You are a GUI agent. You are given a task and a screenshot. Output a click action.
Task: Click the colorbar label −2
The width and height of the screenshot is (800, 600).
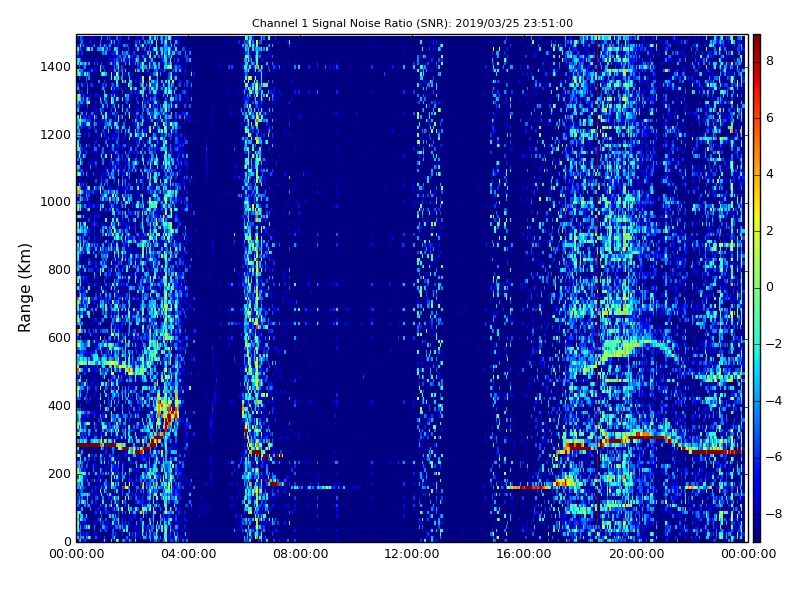774,344
